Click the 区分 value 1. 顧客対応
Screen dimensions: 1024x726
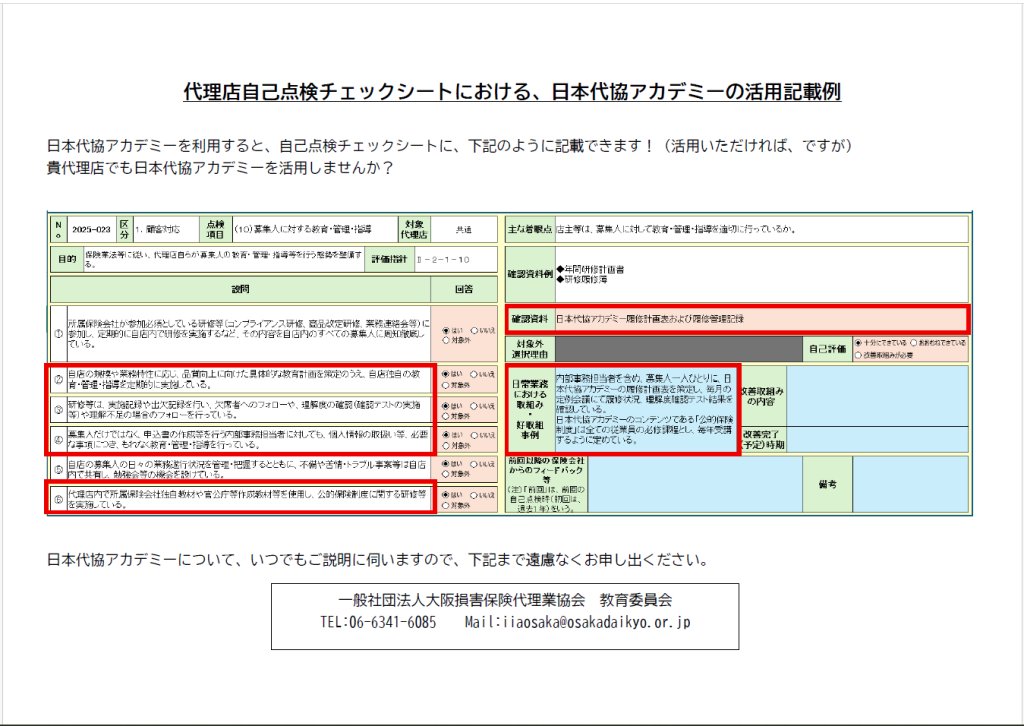point(157,230)
